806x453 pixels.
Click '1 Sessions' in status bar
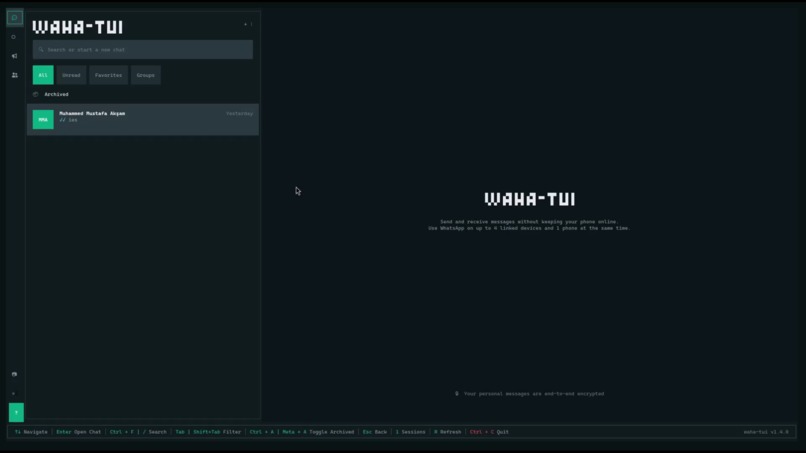tap(410, 432)
